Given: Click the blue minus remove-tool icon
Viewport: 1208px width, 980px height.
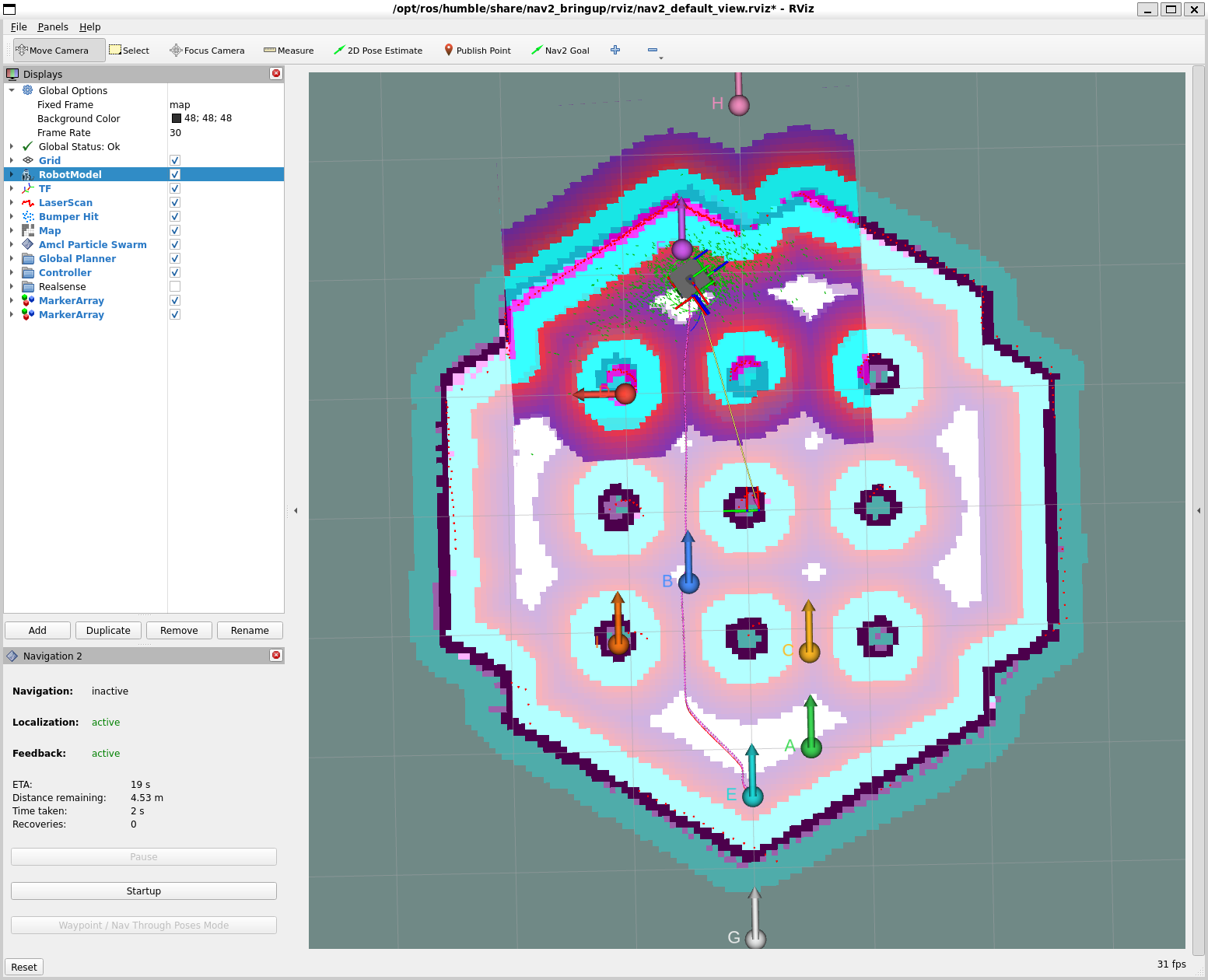Looking at the screenshot, I should (653, 50).
